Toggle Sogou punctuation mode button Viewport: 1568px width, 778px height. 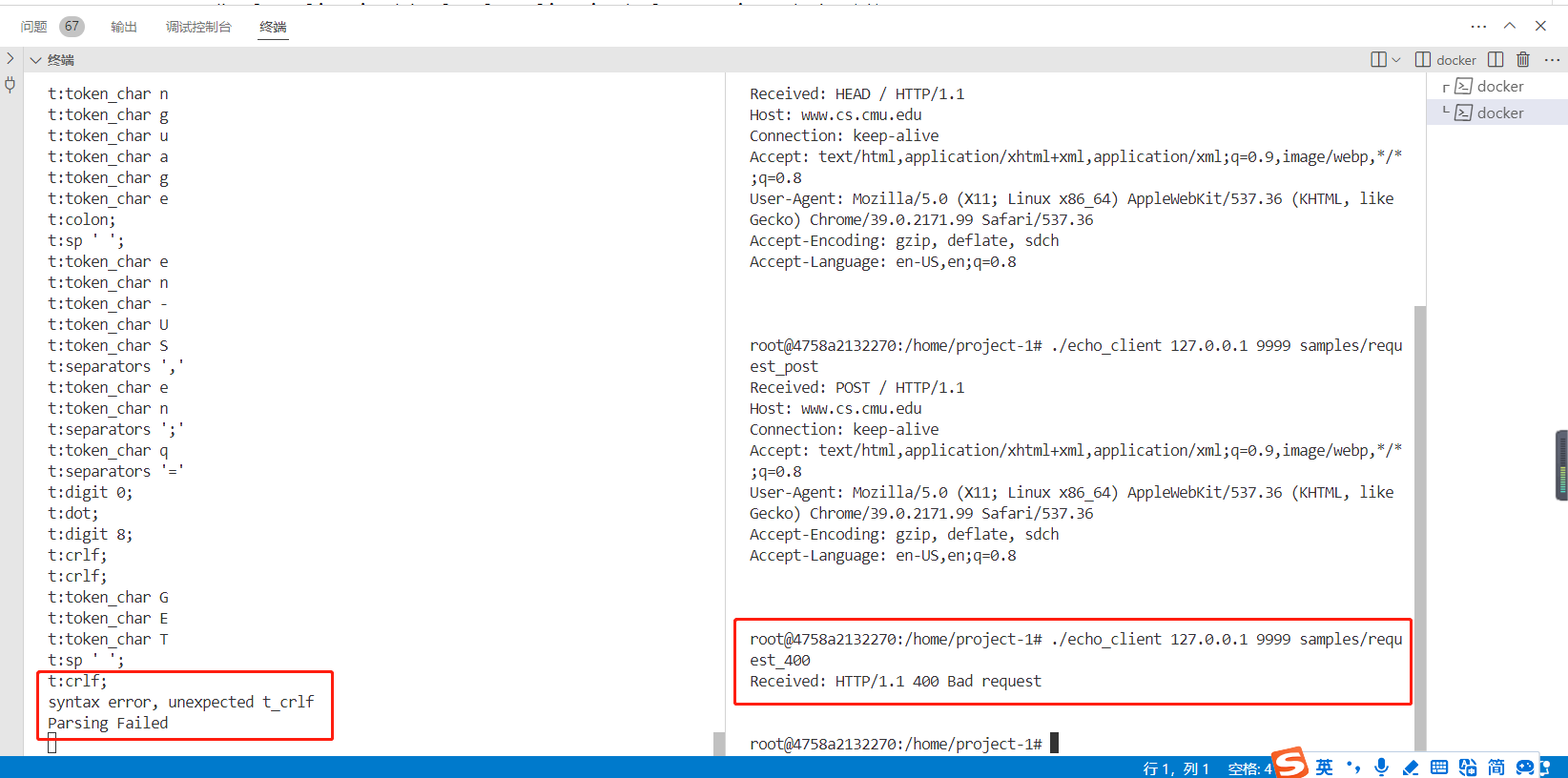point(1353,767)
